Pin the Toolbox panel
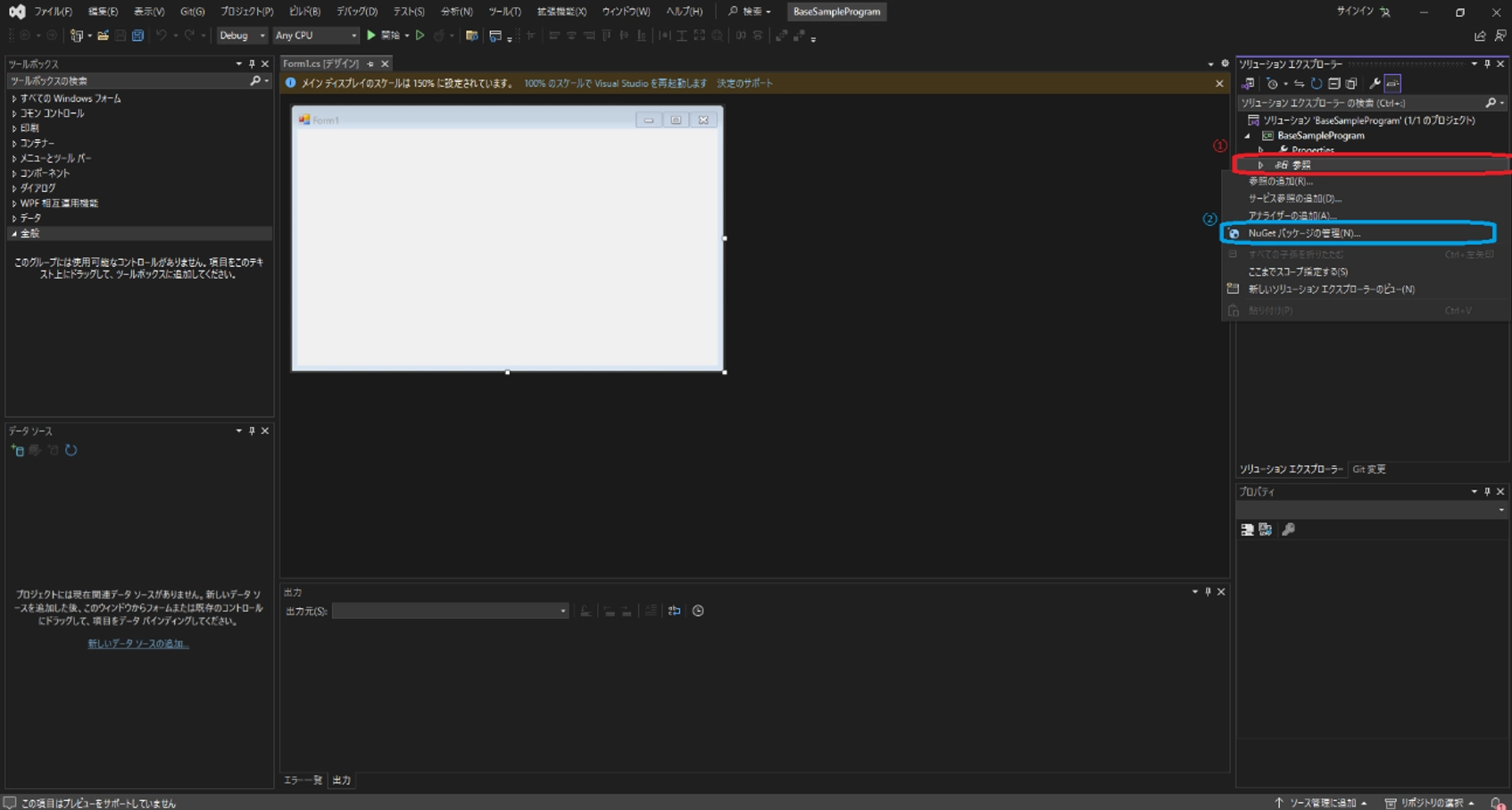 (252, 64)
